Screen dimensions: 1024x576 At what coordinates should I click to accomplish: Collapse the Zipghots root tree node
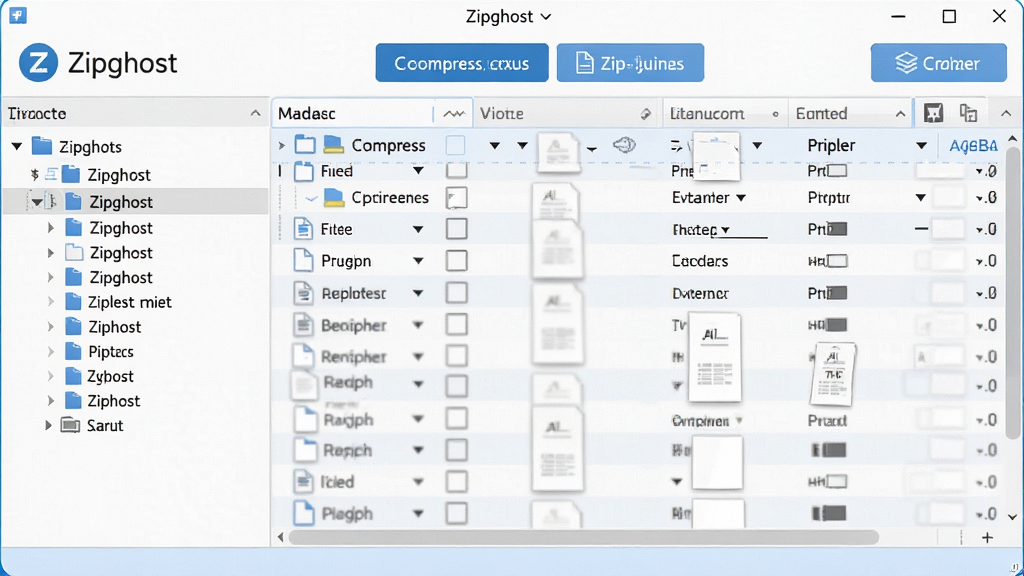[17, 146]
